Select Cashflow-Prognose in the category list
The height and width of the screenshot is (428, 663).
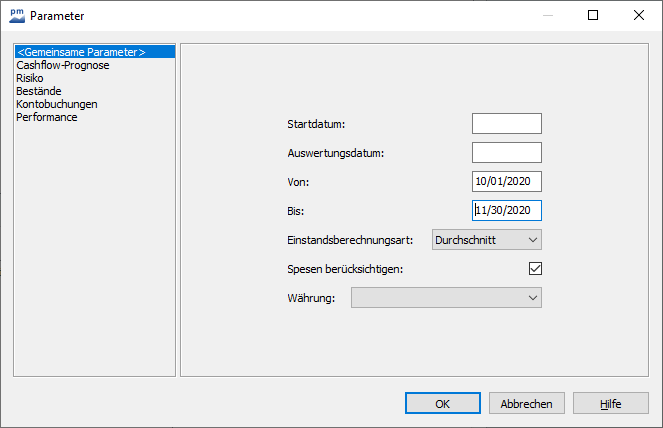(62, 65)
